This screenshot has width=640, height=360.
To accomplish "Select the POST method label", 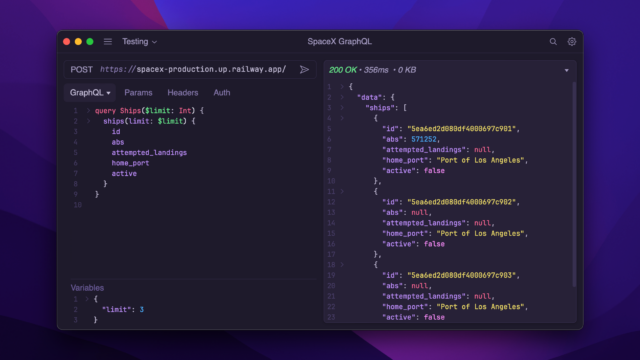I will coord(81,69).
